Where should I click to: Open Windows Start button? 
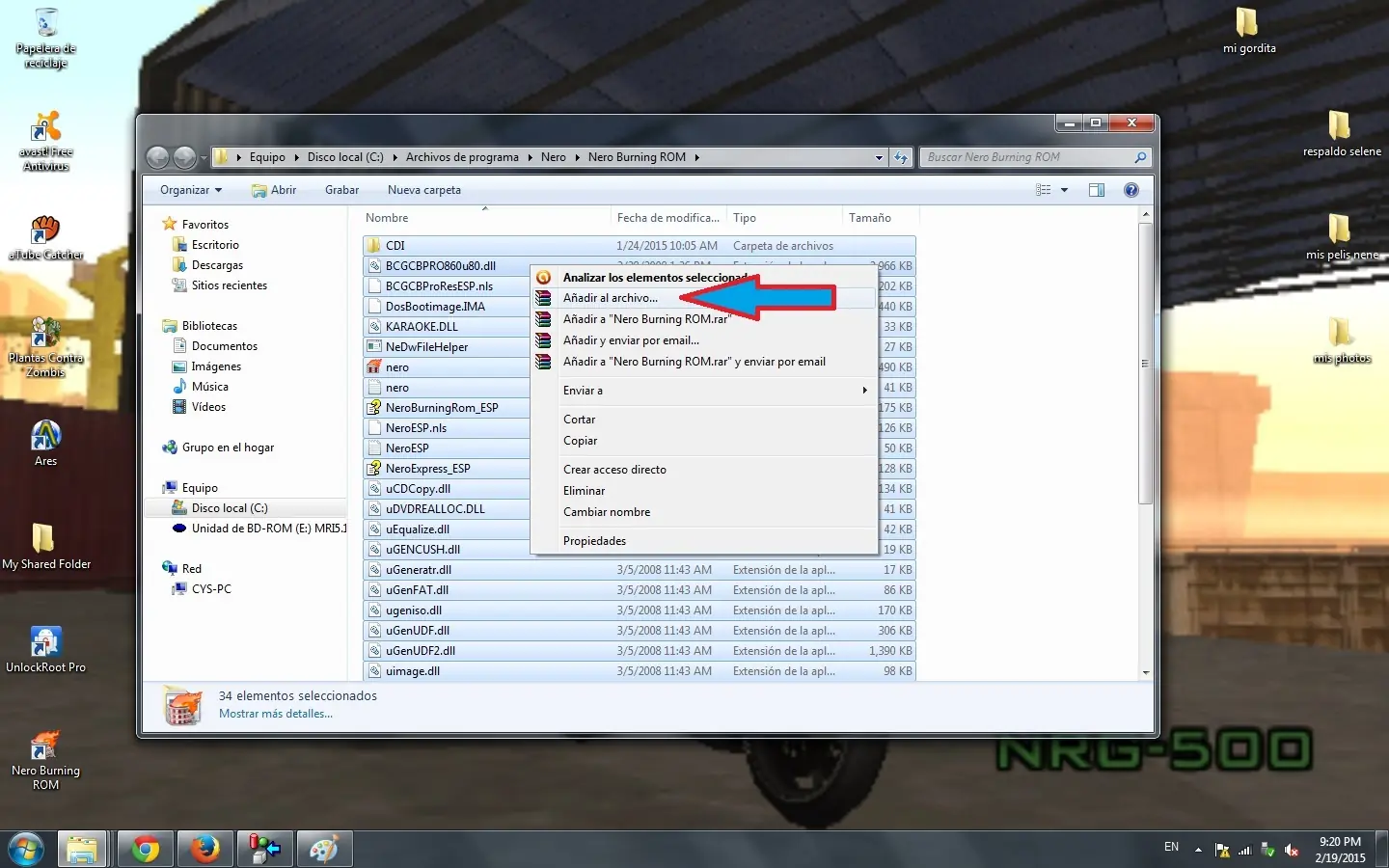[x=26, y=849]
